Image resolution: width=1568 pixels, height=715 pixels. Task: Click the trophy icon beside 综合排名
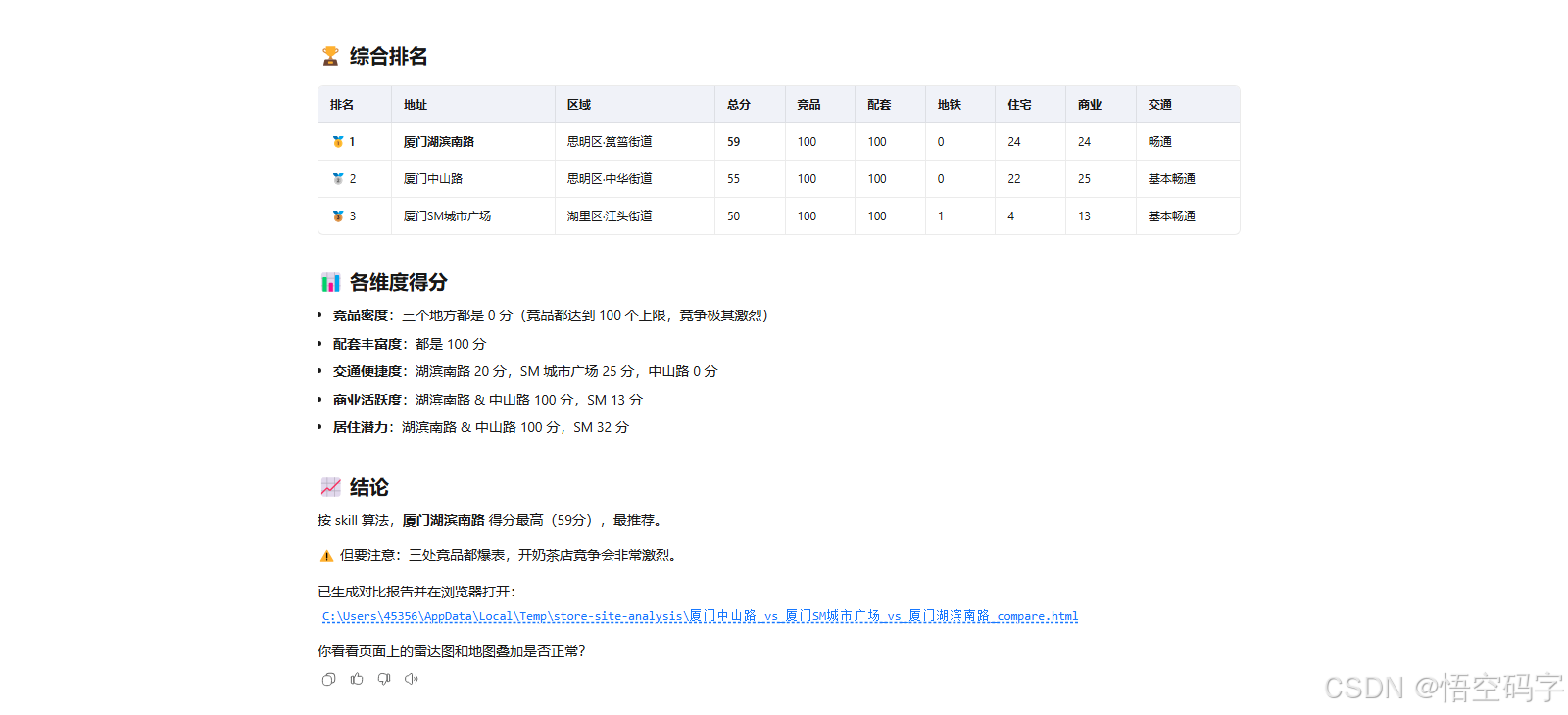point(330,57)
